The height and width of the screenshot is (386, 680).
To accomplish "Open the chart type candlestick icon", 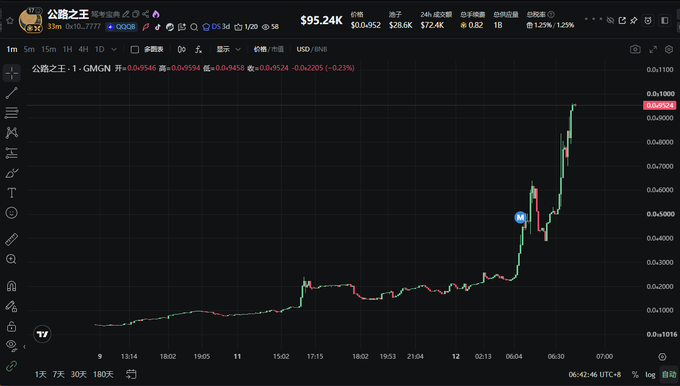I will [x=182, y=49].
